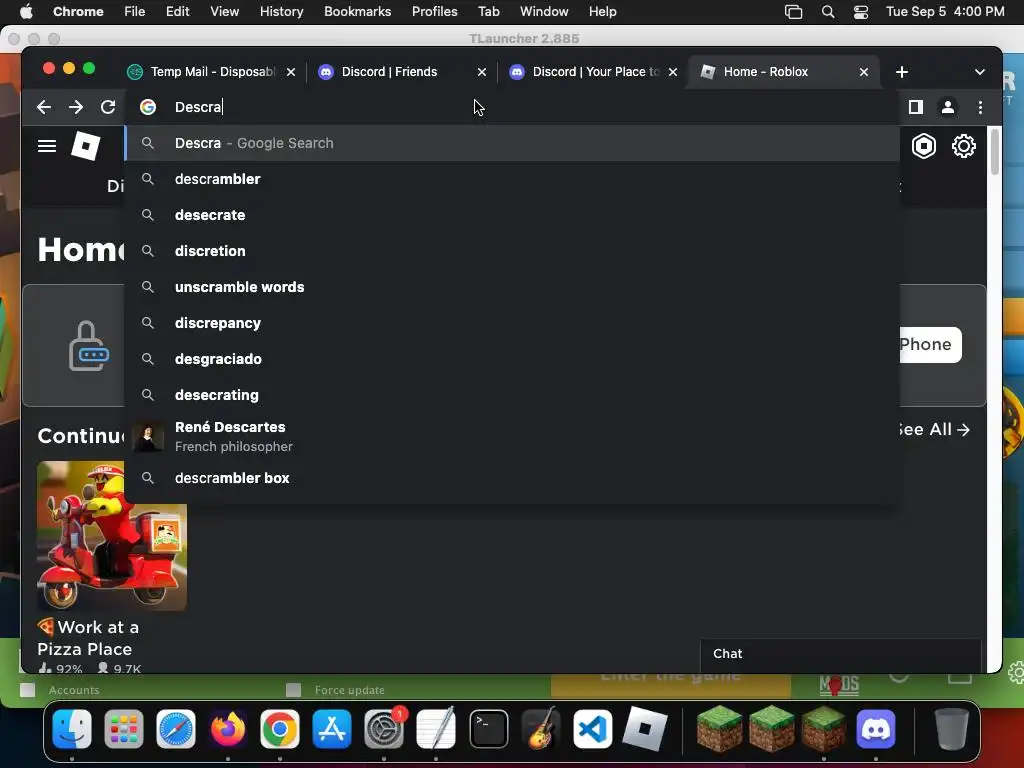Viewport: 1024px width, 768px height.
Task: Open the Profiles menu
Action: coord(434,11)
